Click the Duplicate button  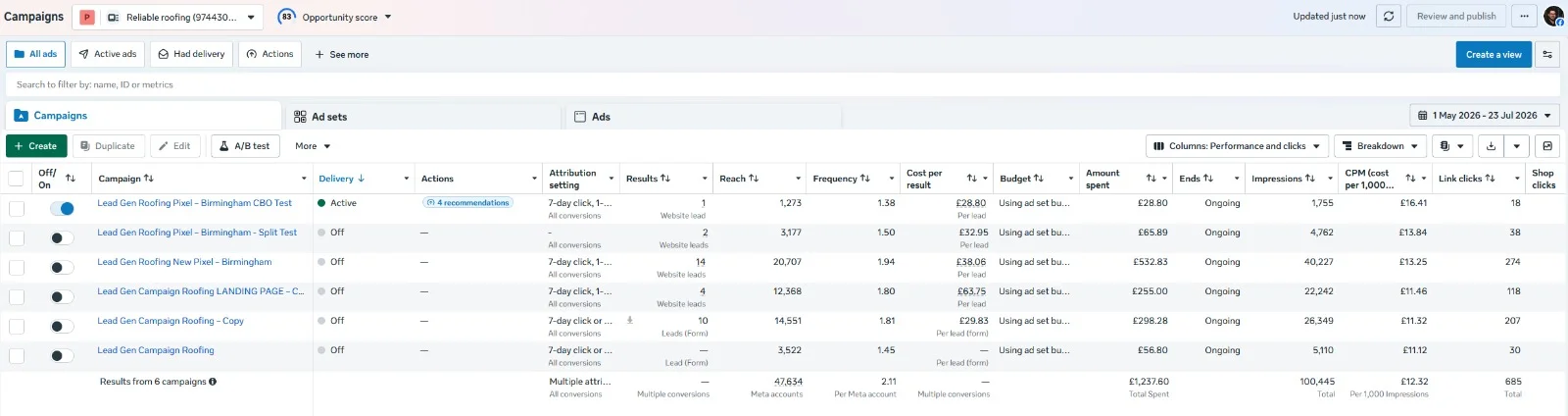109,146
